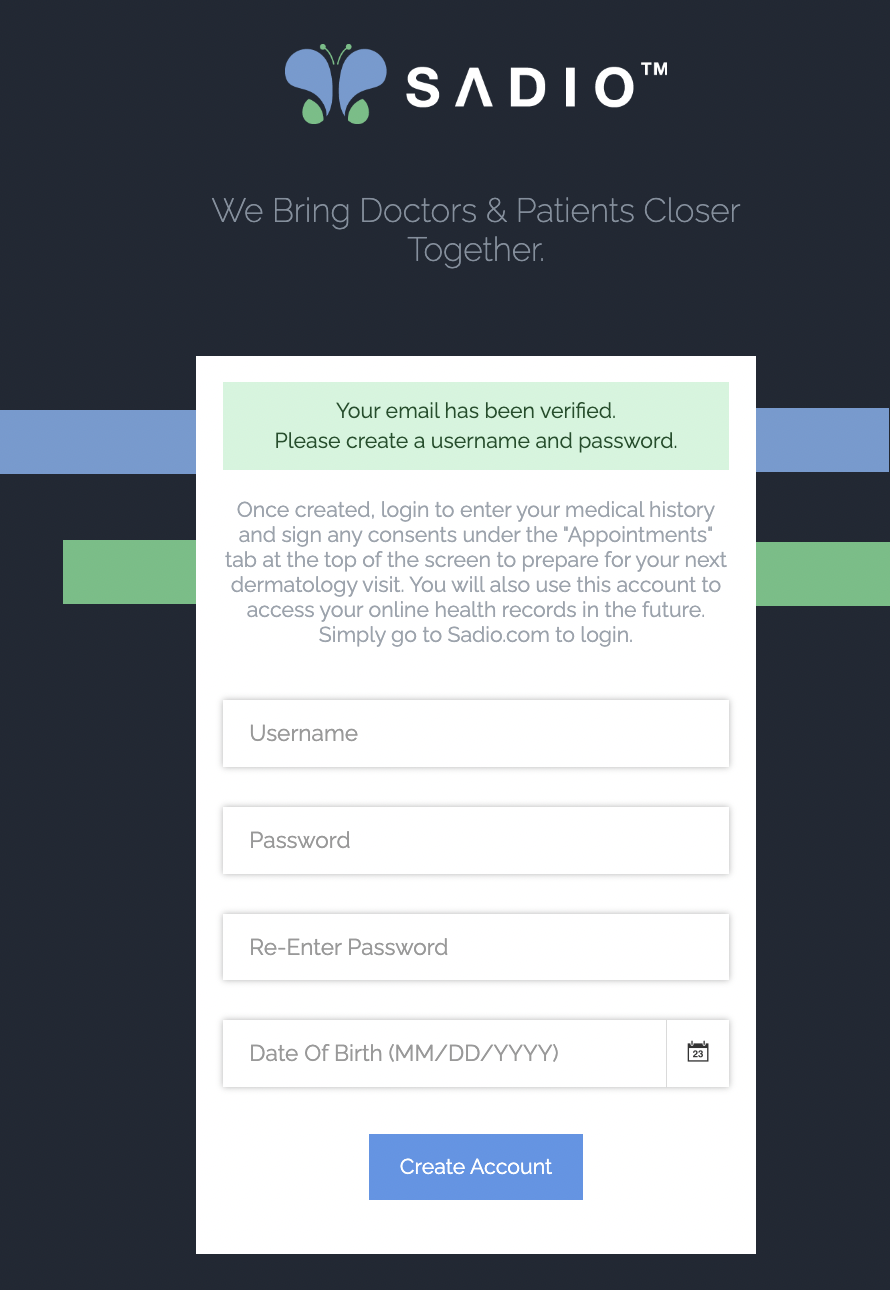Click the TM trademark symbol beside SADIO
890x1290 pixels.
tap(654, 69)
